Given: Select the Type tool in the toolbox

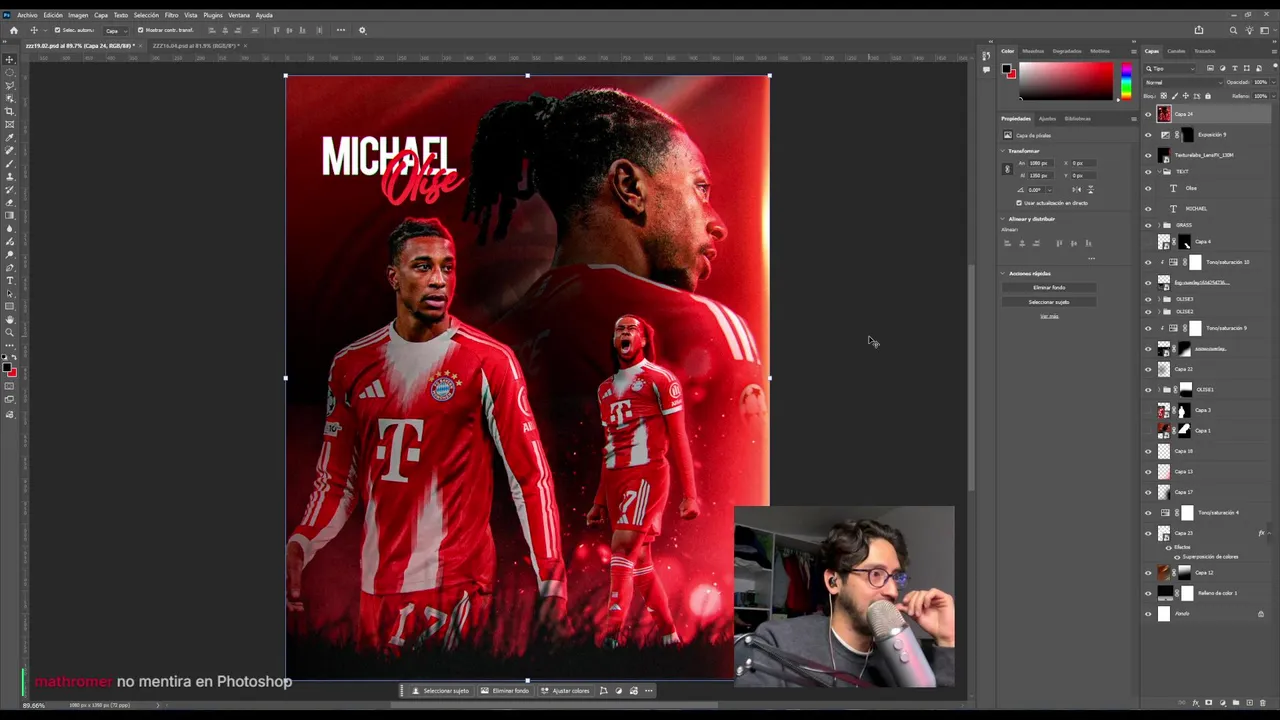Looking at the screenshot, I should [10, 281].
